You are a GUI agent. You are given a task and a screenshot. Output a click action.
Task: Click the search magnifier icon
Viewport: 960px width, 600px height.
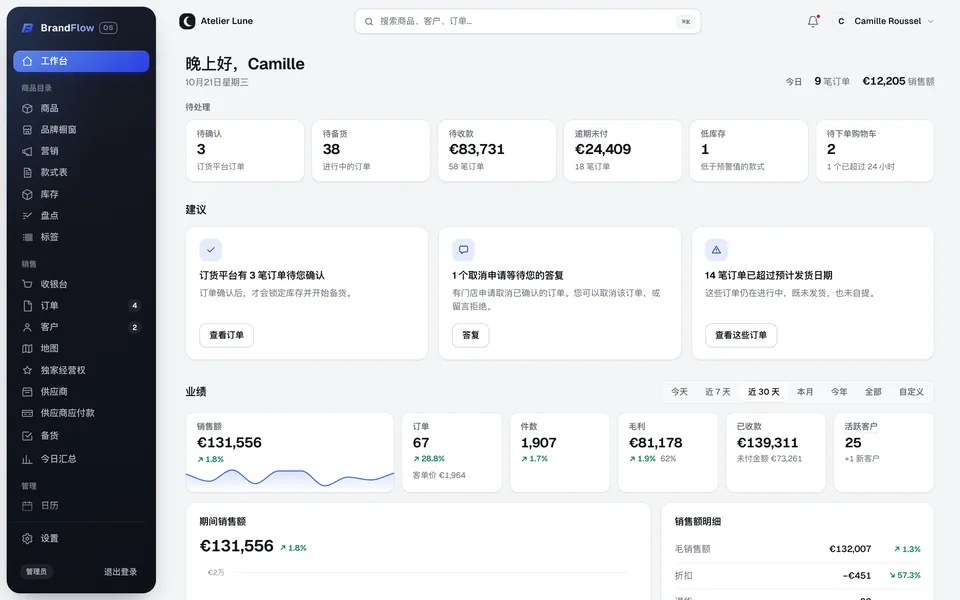(x=369, y=21)
